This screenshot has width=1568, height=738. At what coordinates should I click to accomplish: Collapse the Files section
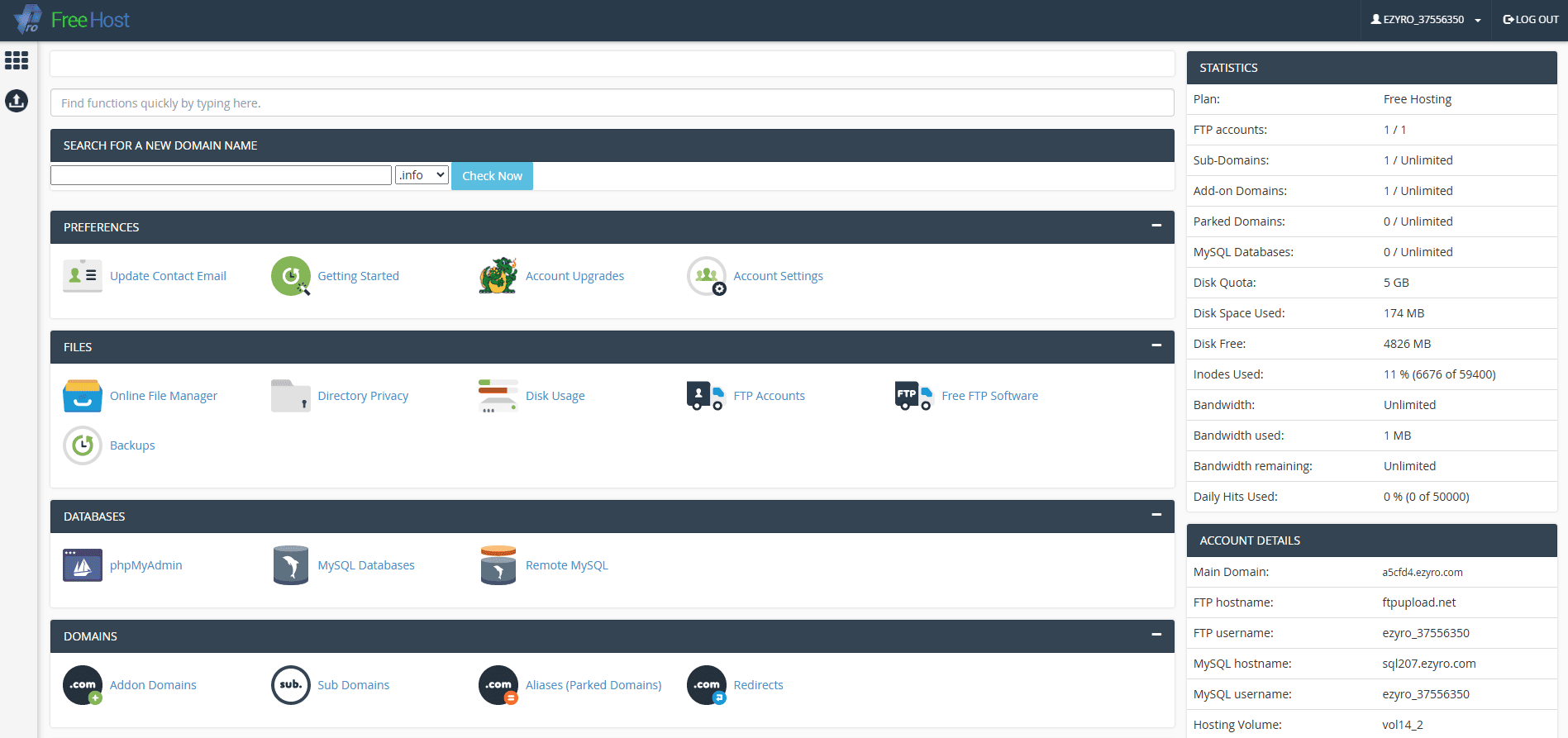pyautogui.click(x=1156, y=345)
